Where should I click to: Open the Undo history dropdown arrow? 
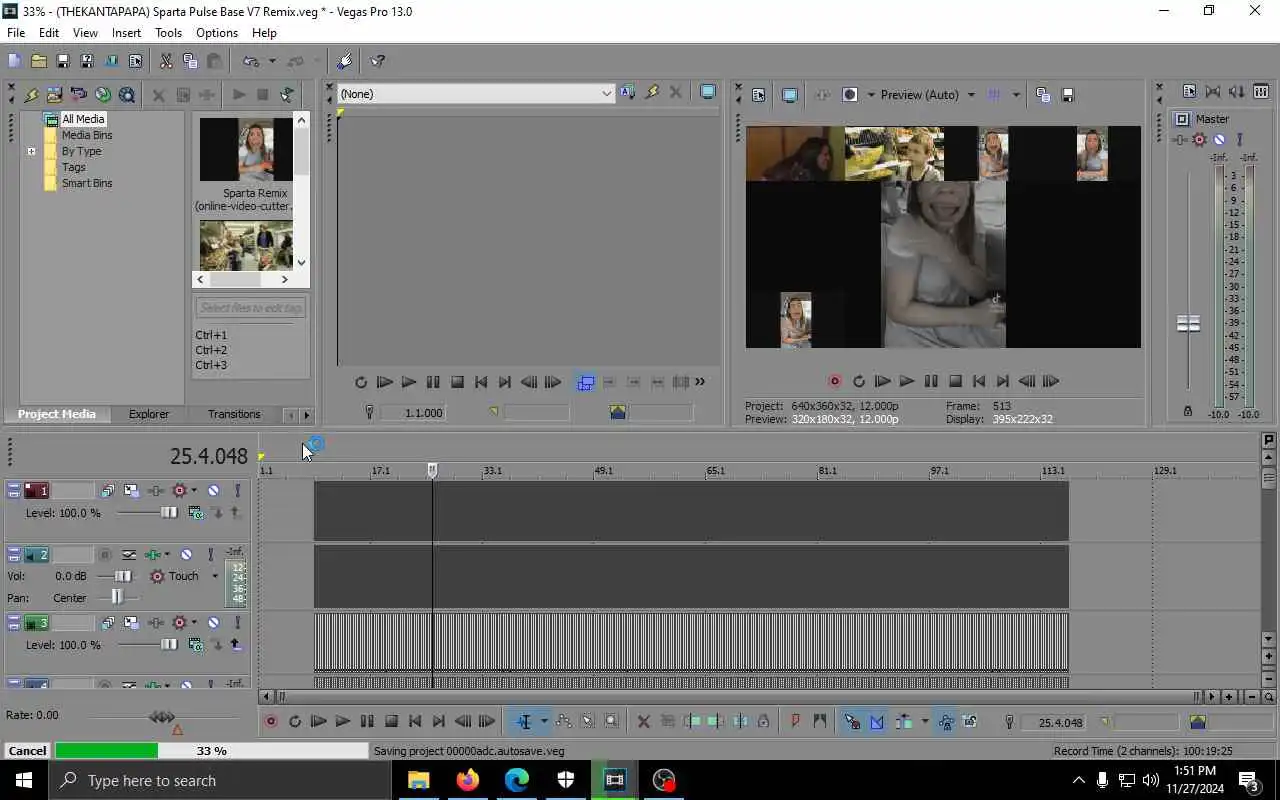coord(271,62)
